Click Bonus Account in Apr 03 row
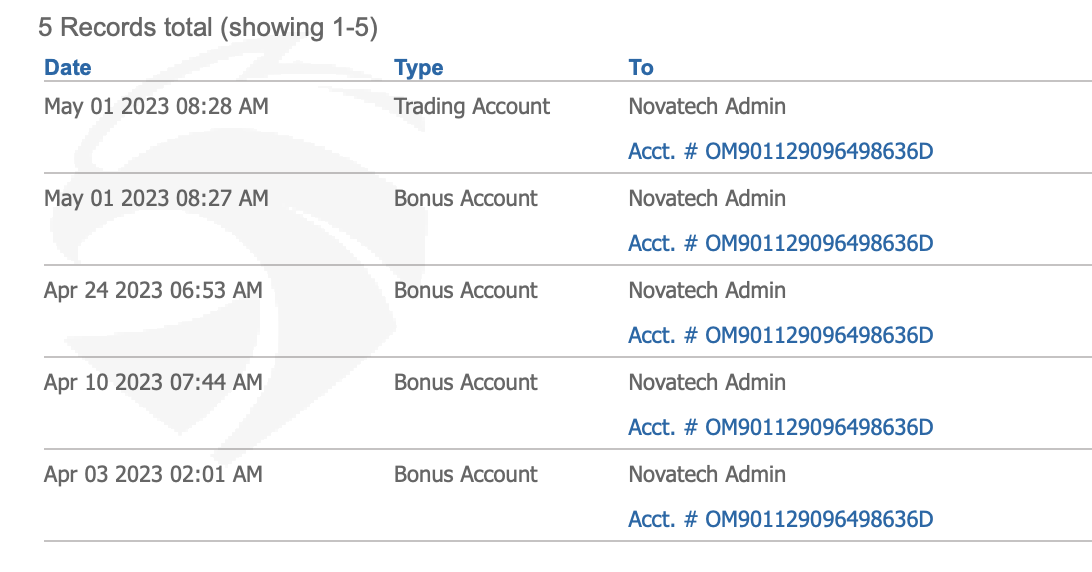 point(466,474)
